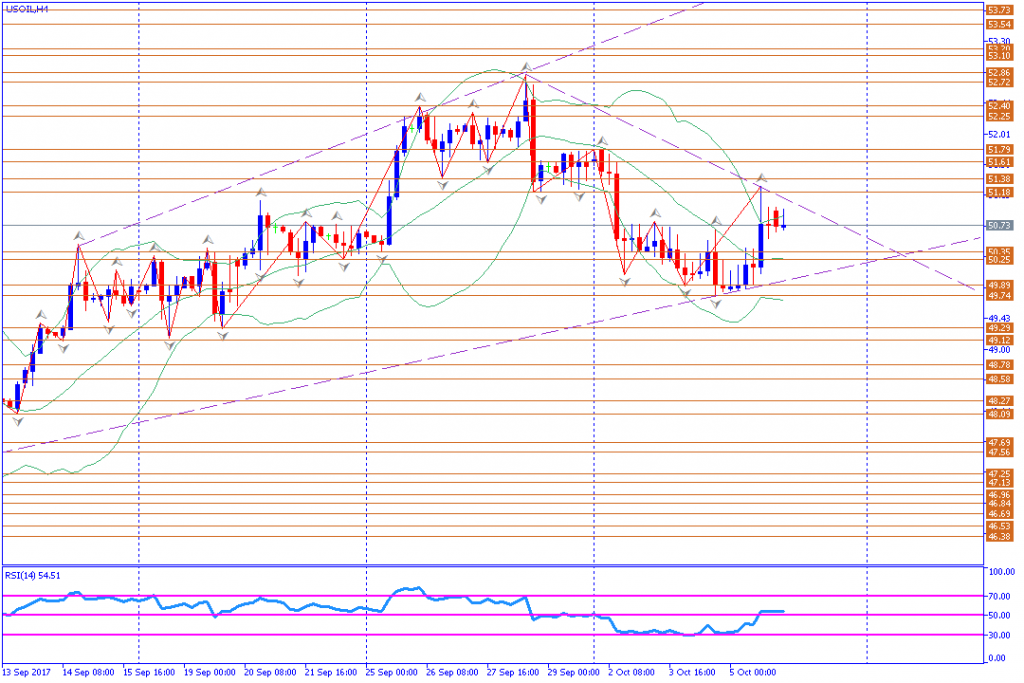The width and height of the screenshot is (1024, 683).
Task: Click the 25 Sep 00:00 time axis label
Action: (x=392, y=672)
